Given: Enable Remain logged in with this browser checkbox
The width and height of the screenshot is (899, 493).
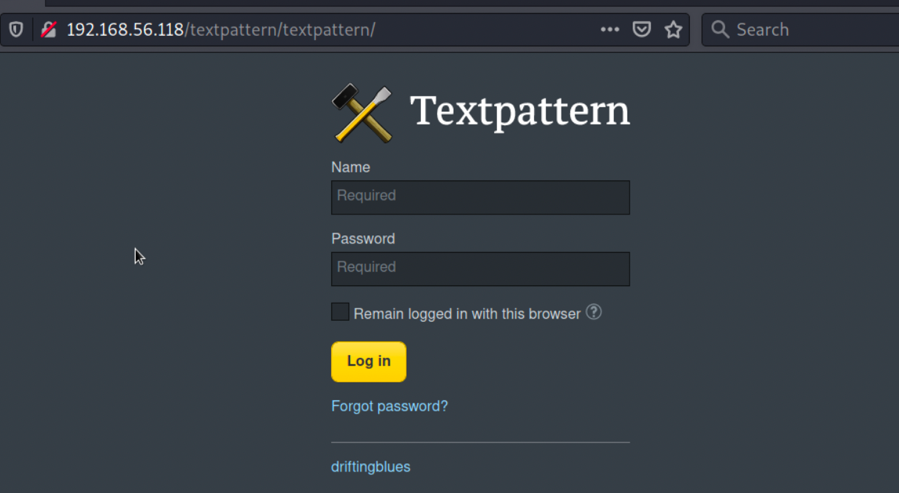Looking at the screenshot, I should (340, 312).
